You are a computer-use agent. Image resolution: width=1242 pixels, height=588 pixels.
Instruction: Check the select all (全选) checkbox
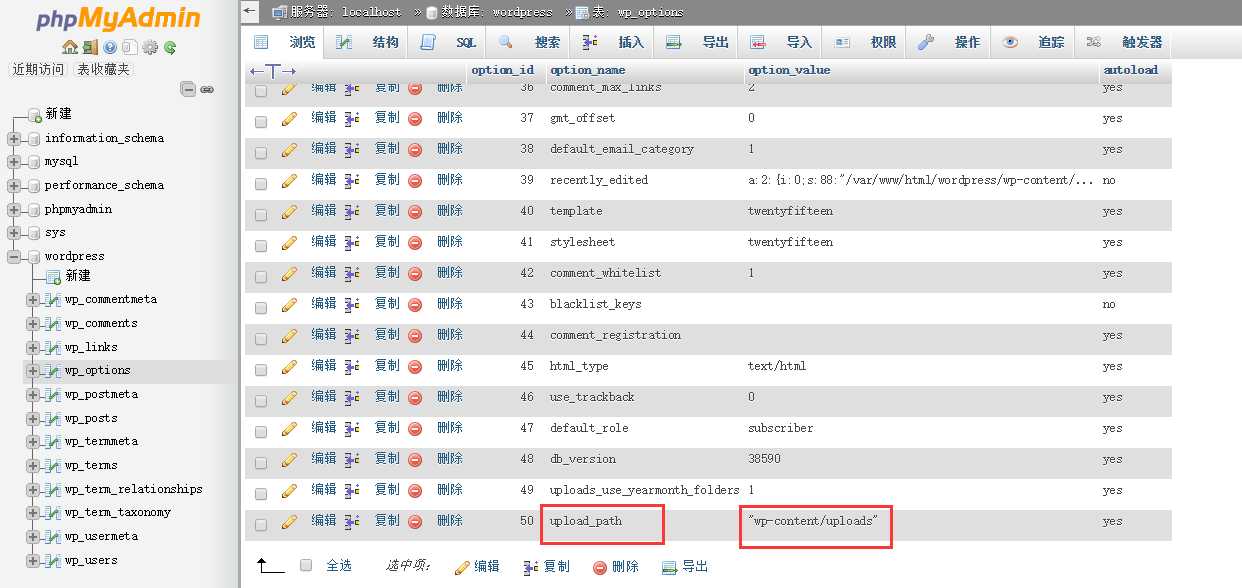tap(306, 565)
